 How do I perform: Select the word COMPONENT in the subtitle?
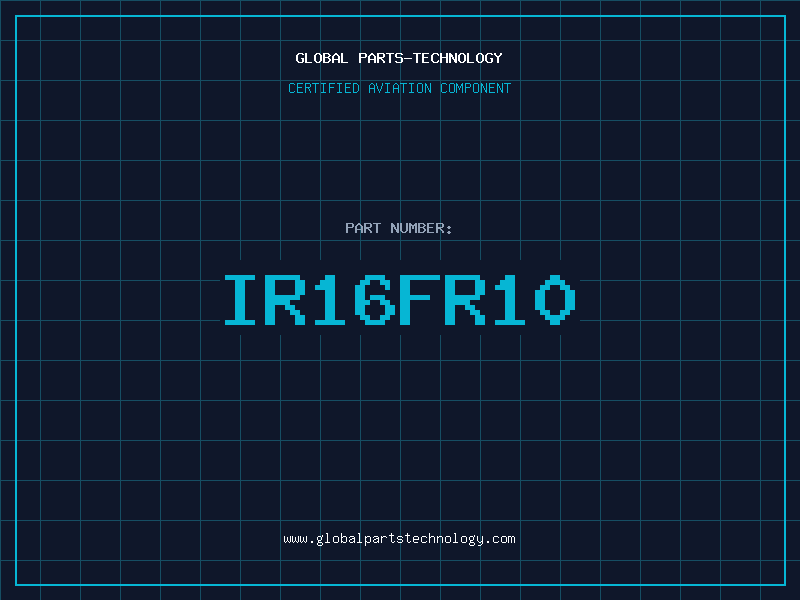476,88
